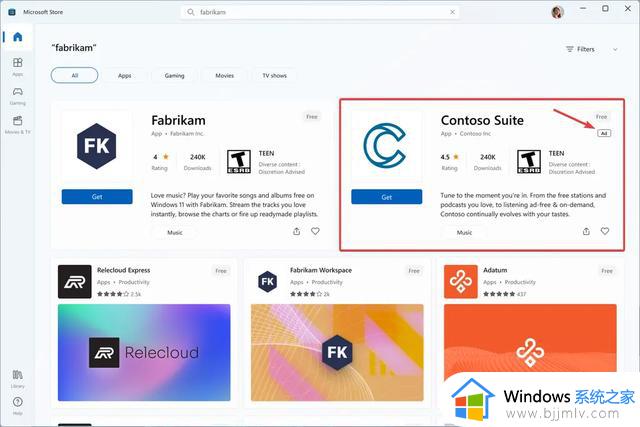
Task: Clear the search box with X
Action: (x=452, y=12)
